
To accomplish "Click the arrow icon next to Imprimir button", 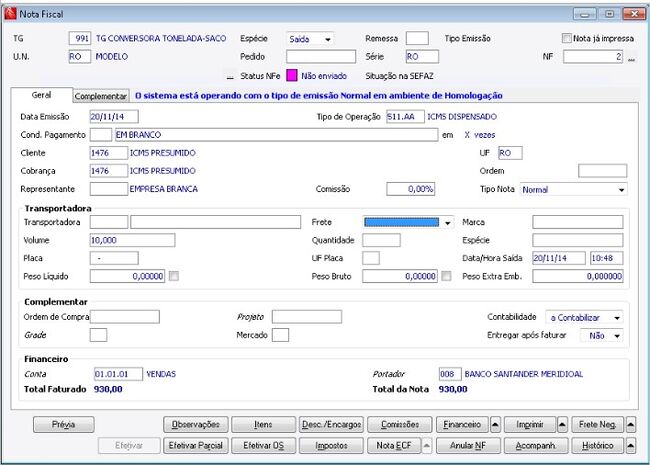I will pos(562,424).
